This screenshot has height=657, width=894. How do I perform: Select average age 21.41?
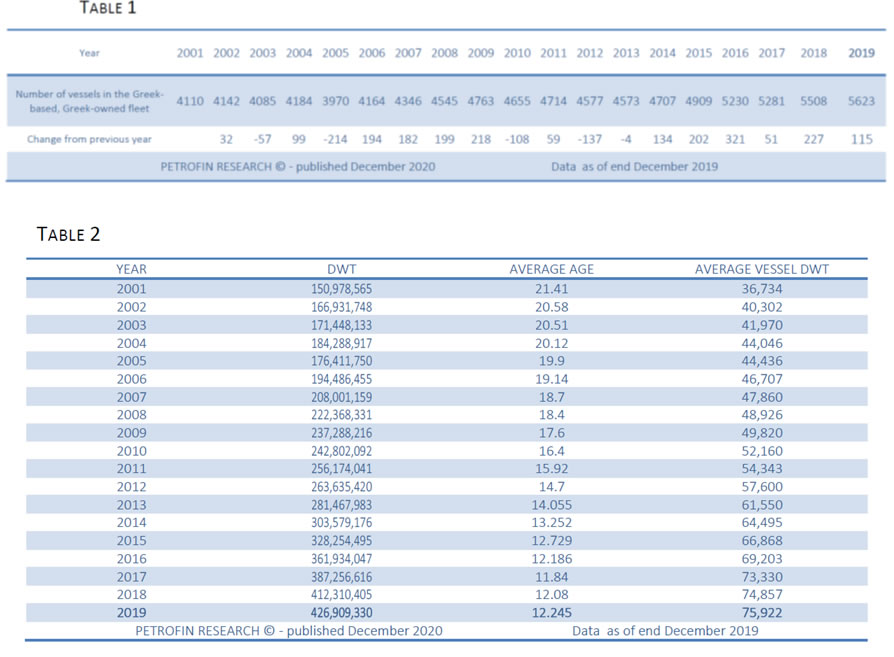551,289
